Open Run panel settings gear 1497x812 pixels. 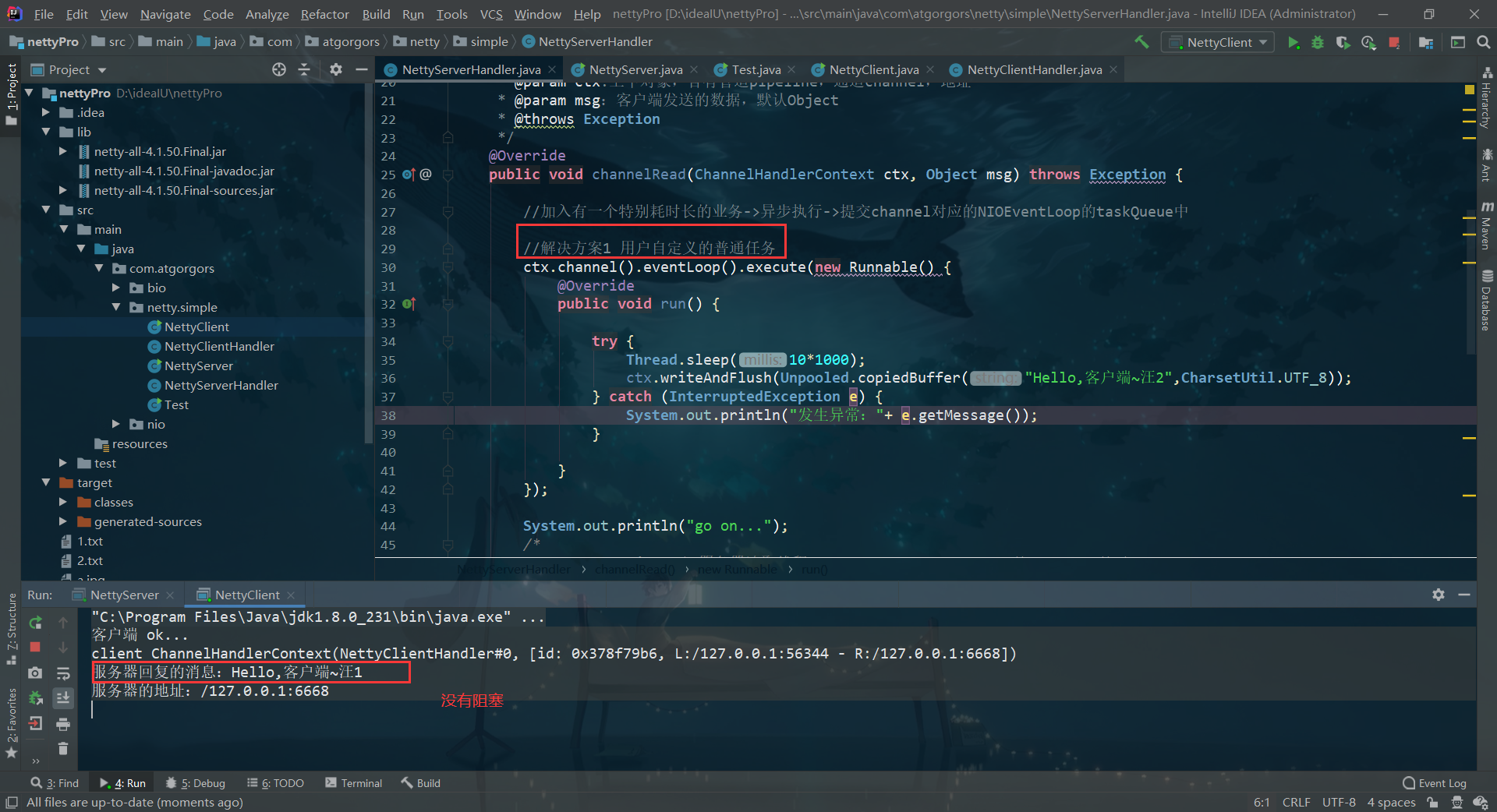(1439, 595)
